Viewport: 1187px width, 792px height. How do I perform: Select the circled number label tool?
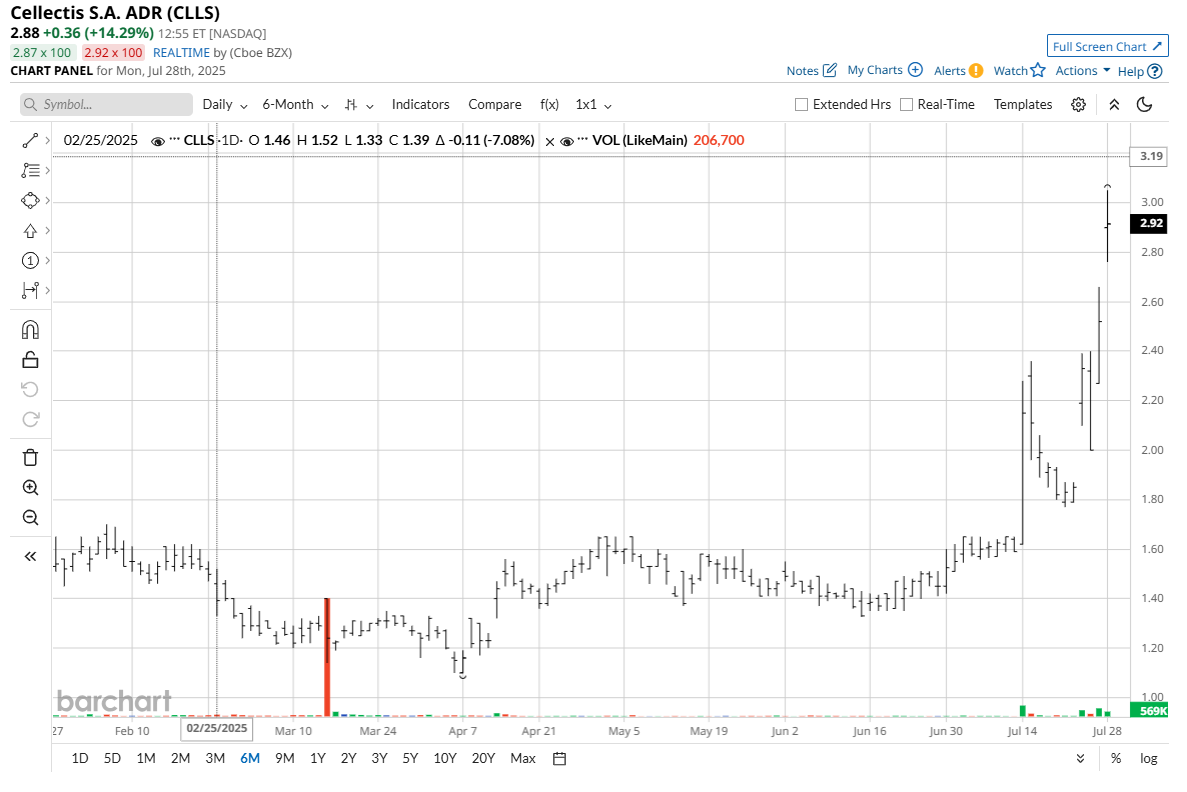pyautogui.click(x=30, y=260)
